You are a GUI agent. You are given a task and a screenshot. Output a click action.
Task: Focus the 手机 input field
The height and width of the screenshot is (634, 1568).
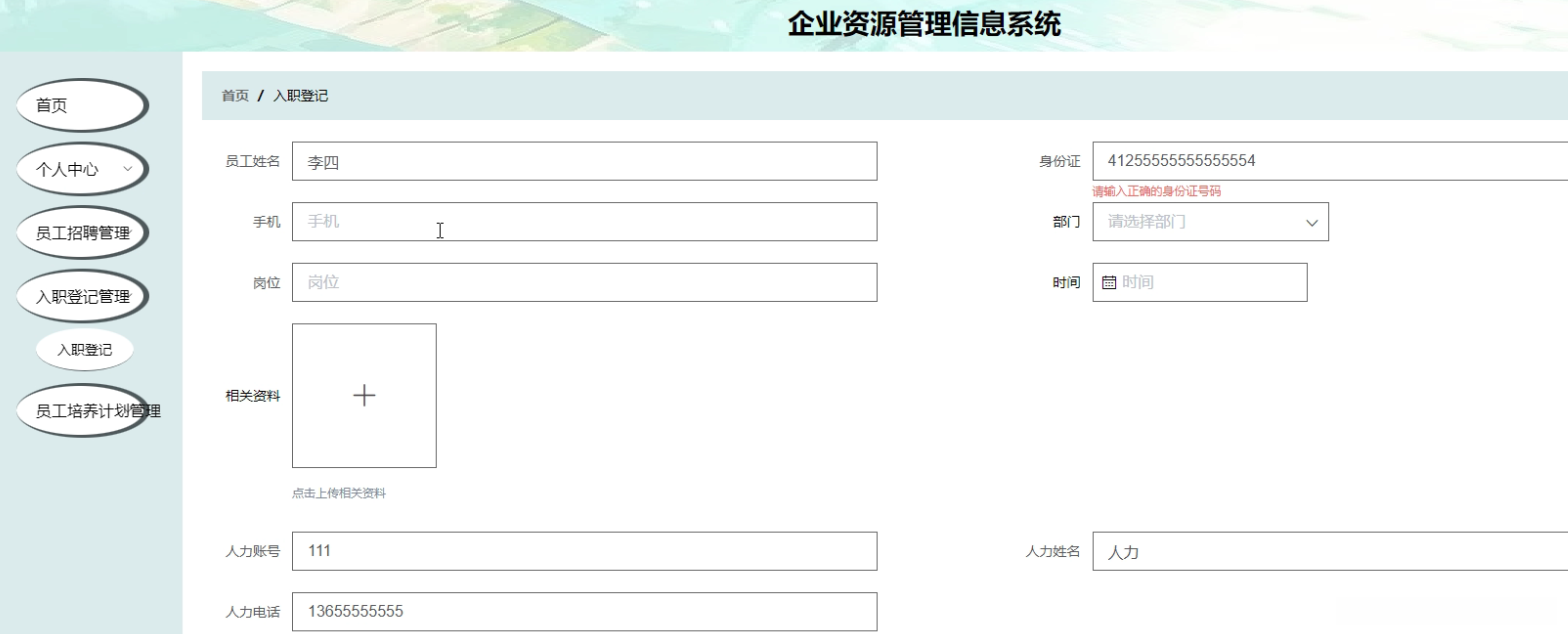point(585,222)
